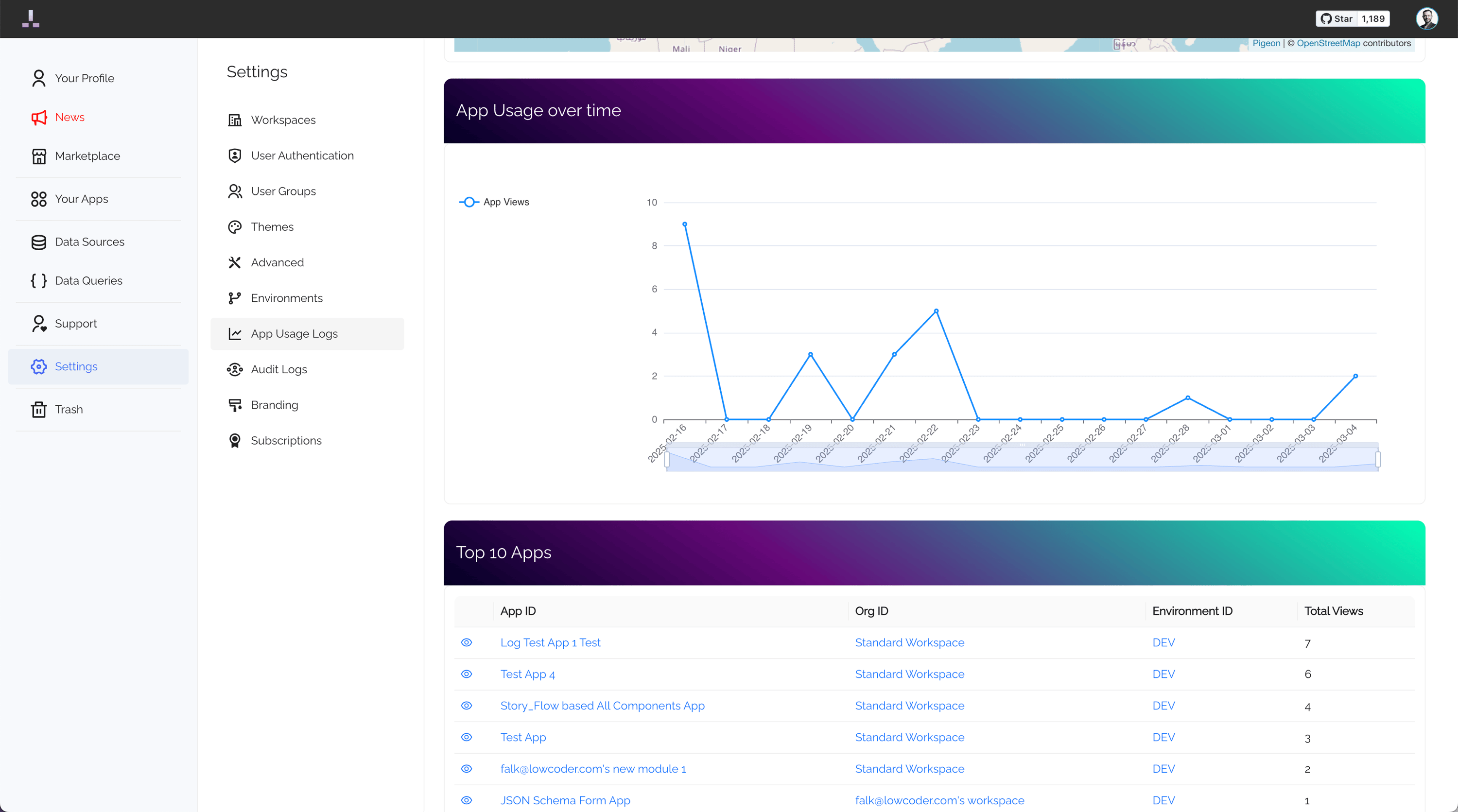Open the Story_Flow based All Components App link
Viewport: 1458px width, 812px height.
(602, 706)
